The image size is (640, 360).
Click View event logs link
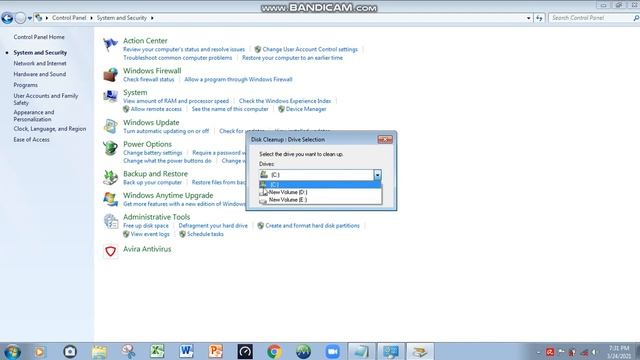click(150, 234)
